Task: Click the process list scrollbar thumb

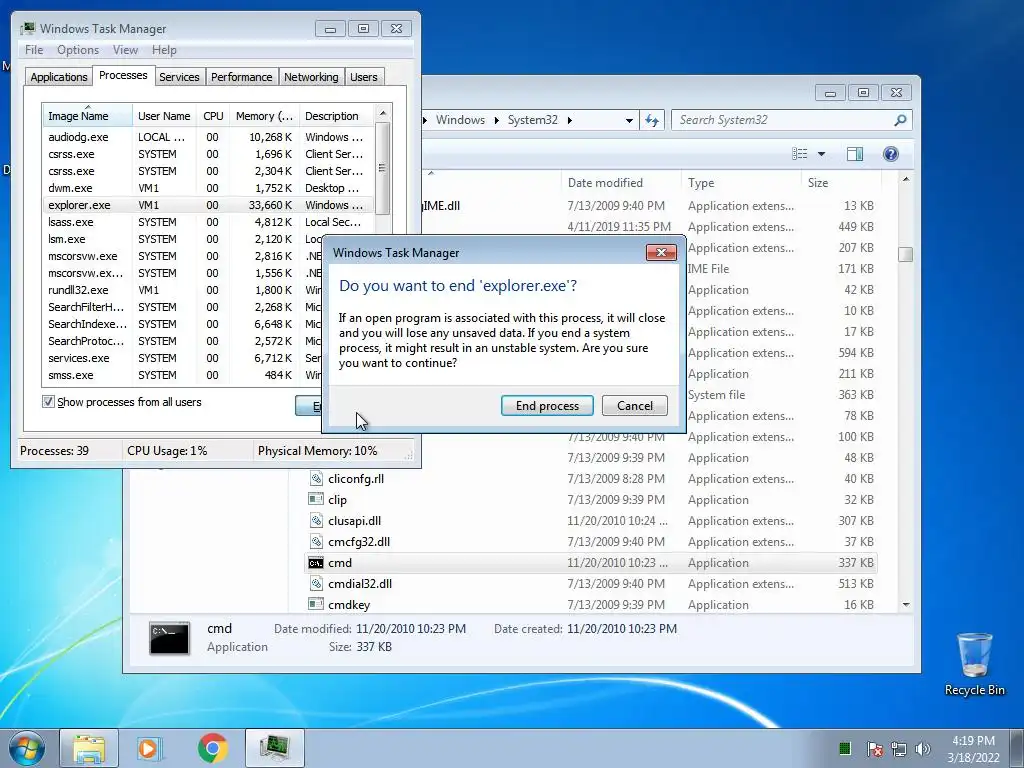Action: coord(383,168)
